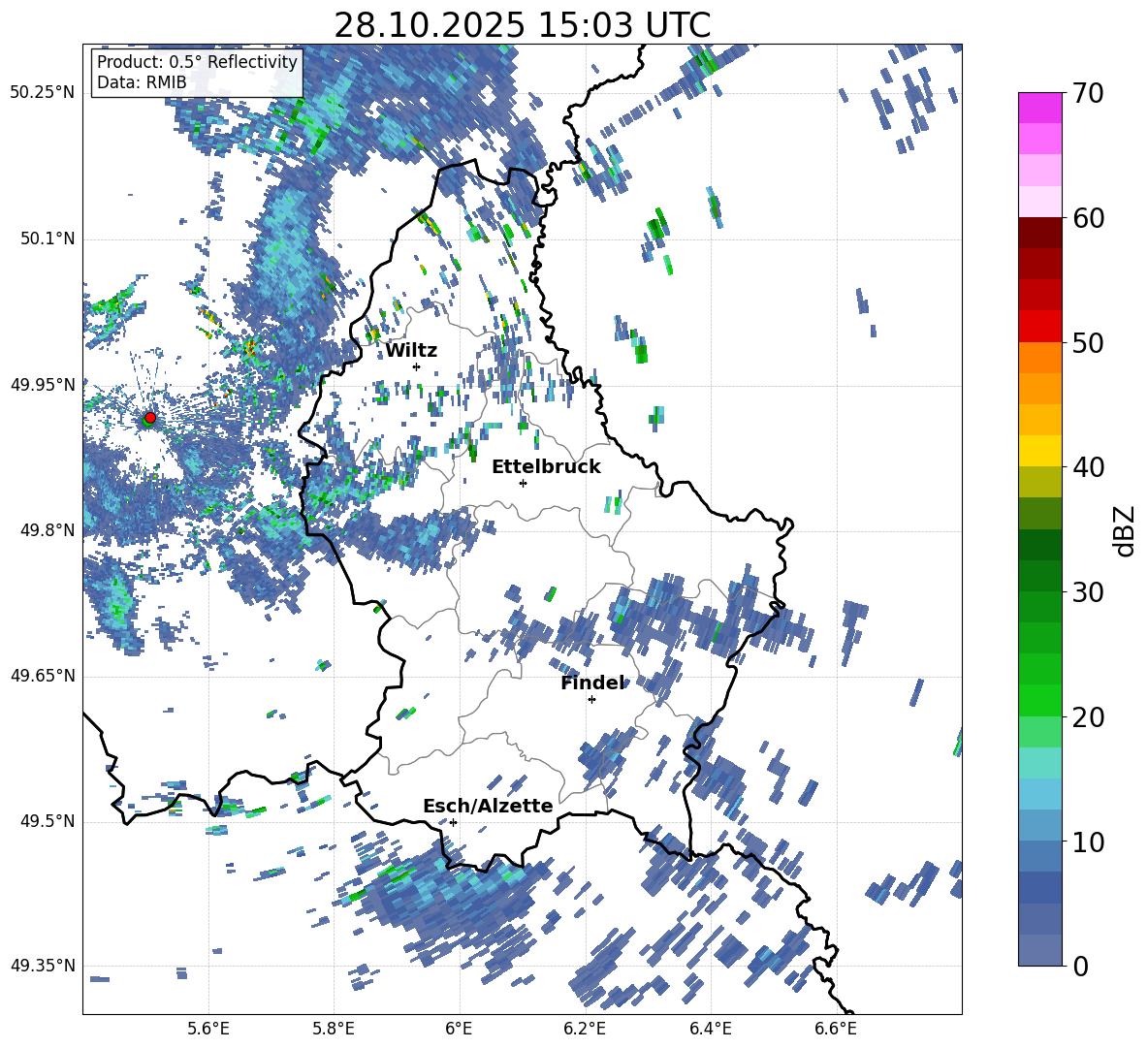
Task: Click the 60 tick label on colorbar
Action: pyautogui.click(x=1088, y=218)
